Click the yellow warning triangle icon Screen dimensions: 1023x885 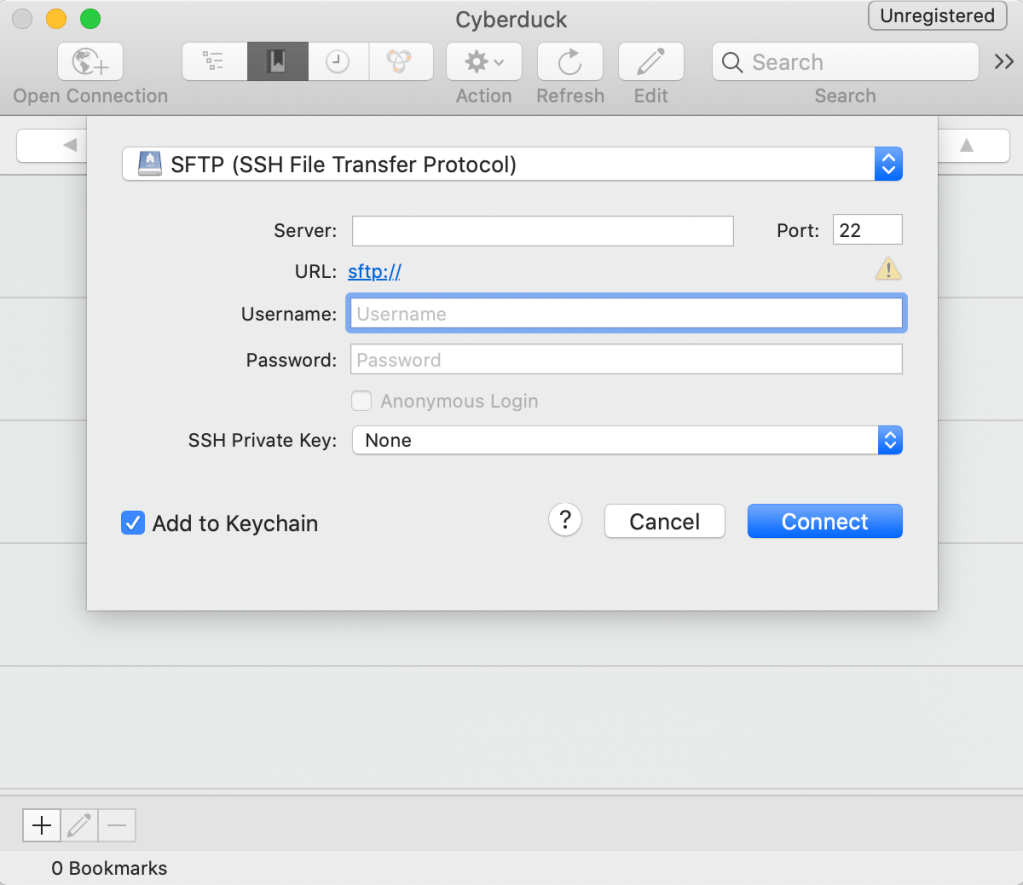point(888,269)
